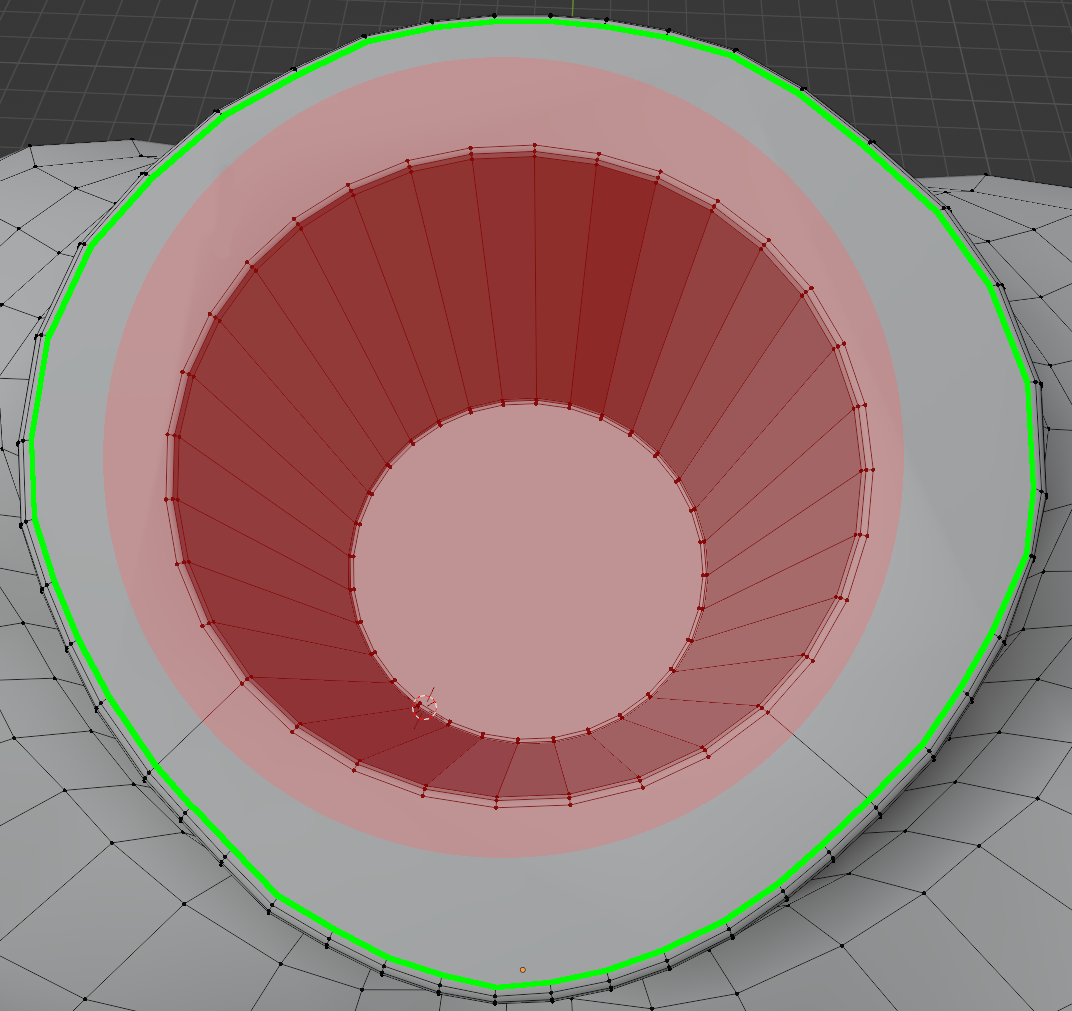Select the topmost vertex on green edge loop
The image size is (1072, 1011).
494,20
